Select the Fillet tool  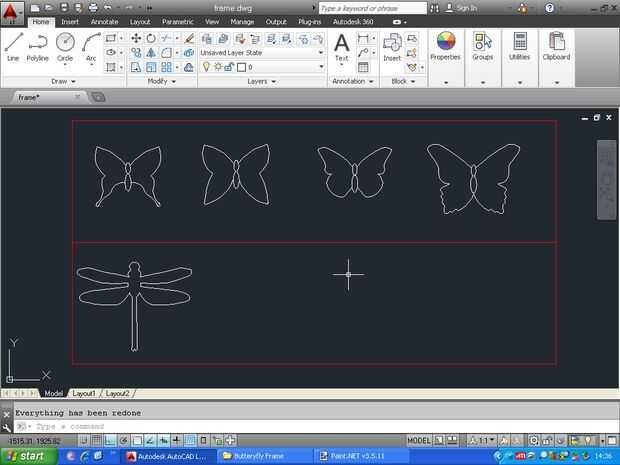pos(166,53)
